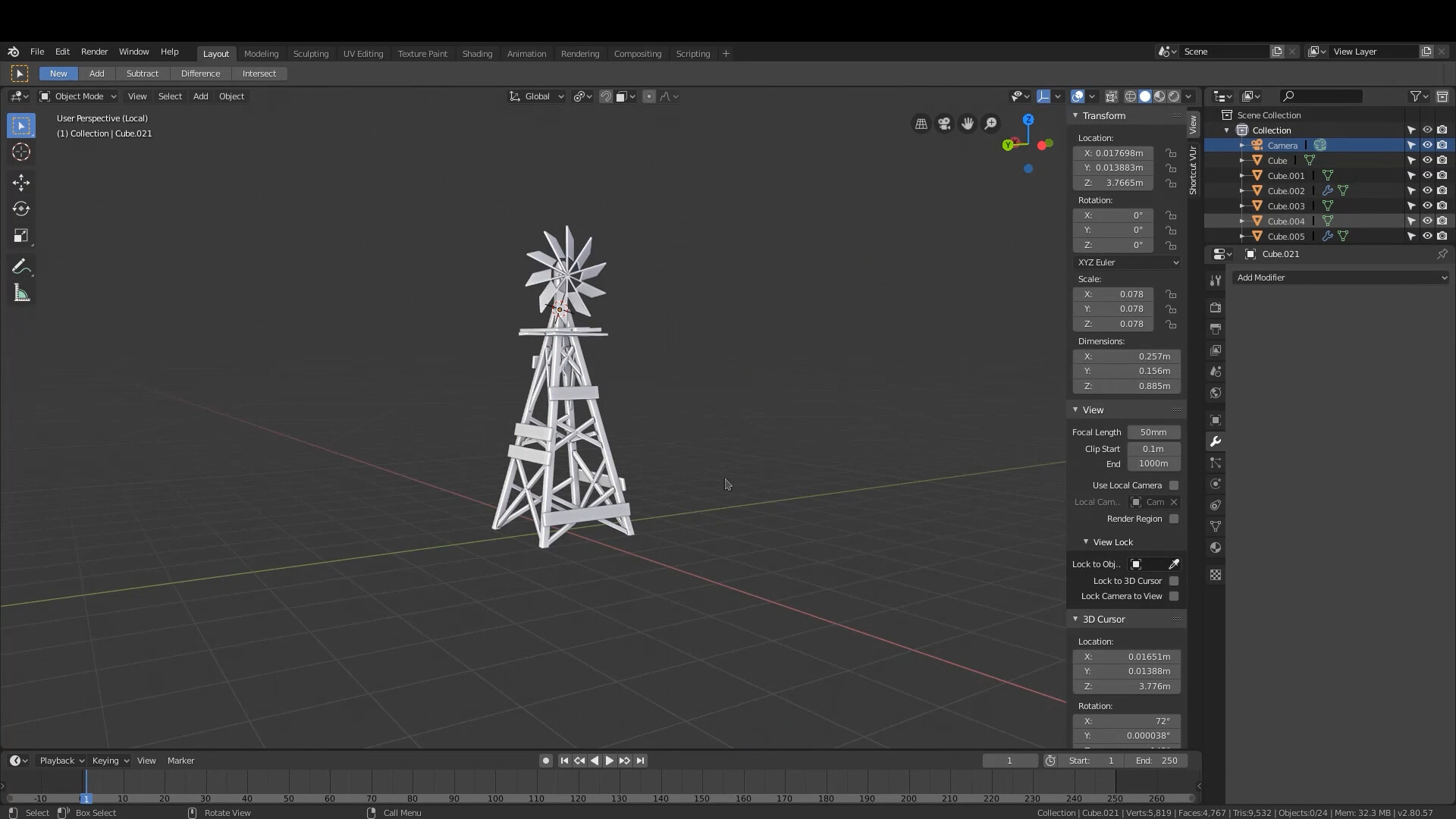Open the Scene properties tab

click(x=1216, y=372)
